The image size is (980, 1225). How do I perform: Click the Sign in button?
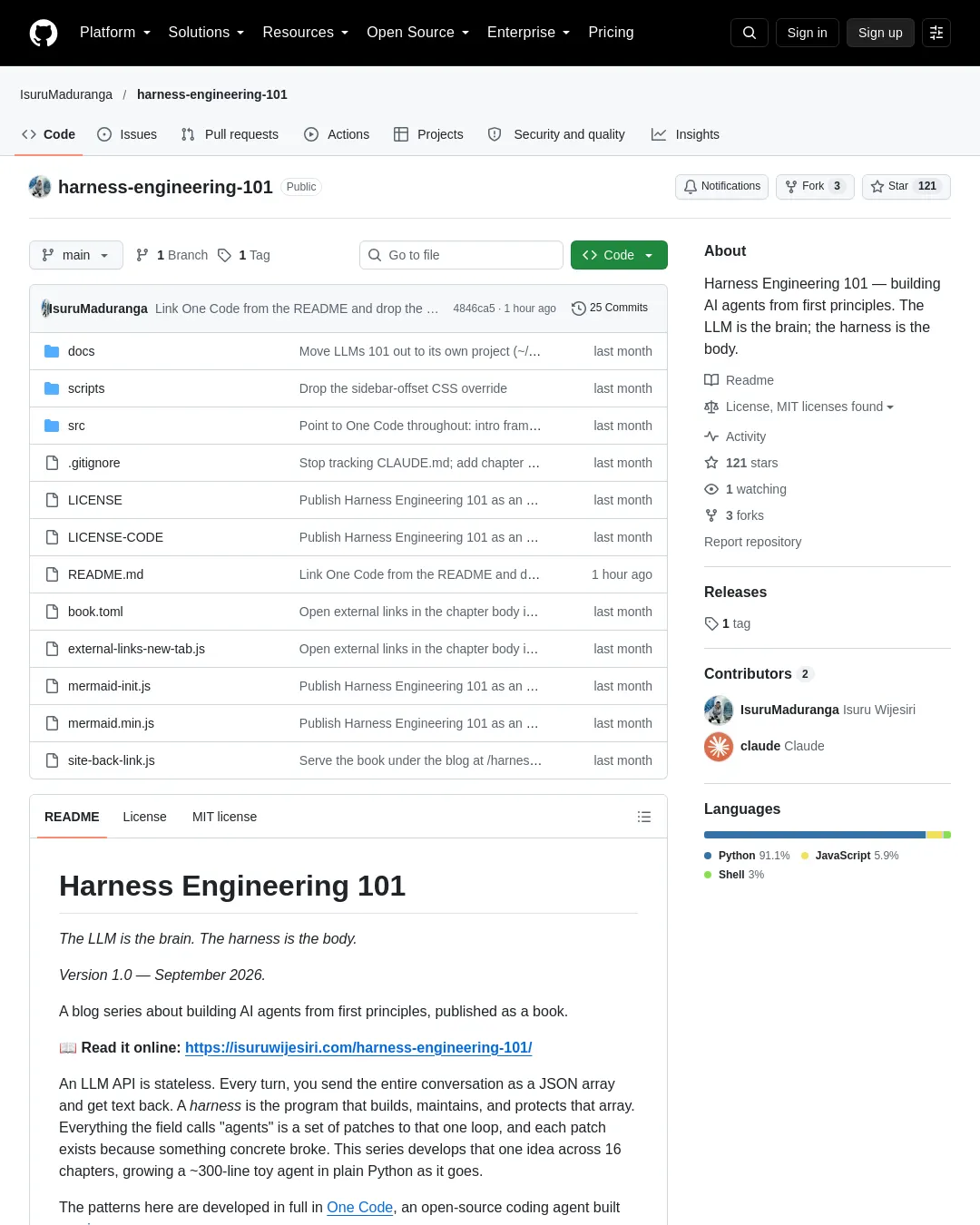(808, 33)
